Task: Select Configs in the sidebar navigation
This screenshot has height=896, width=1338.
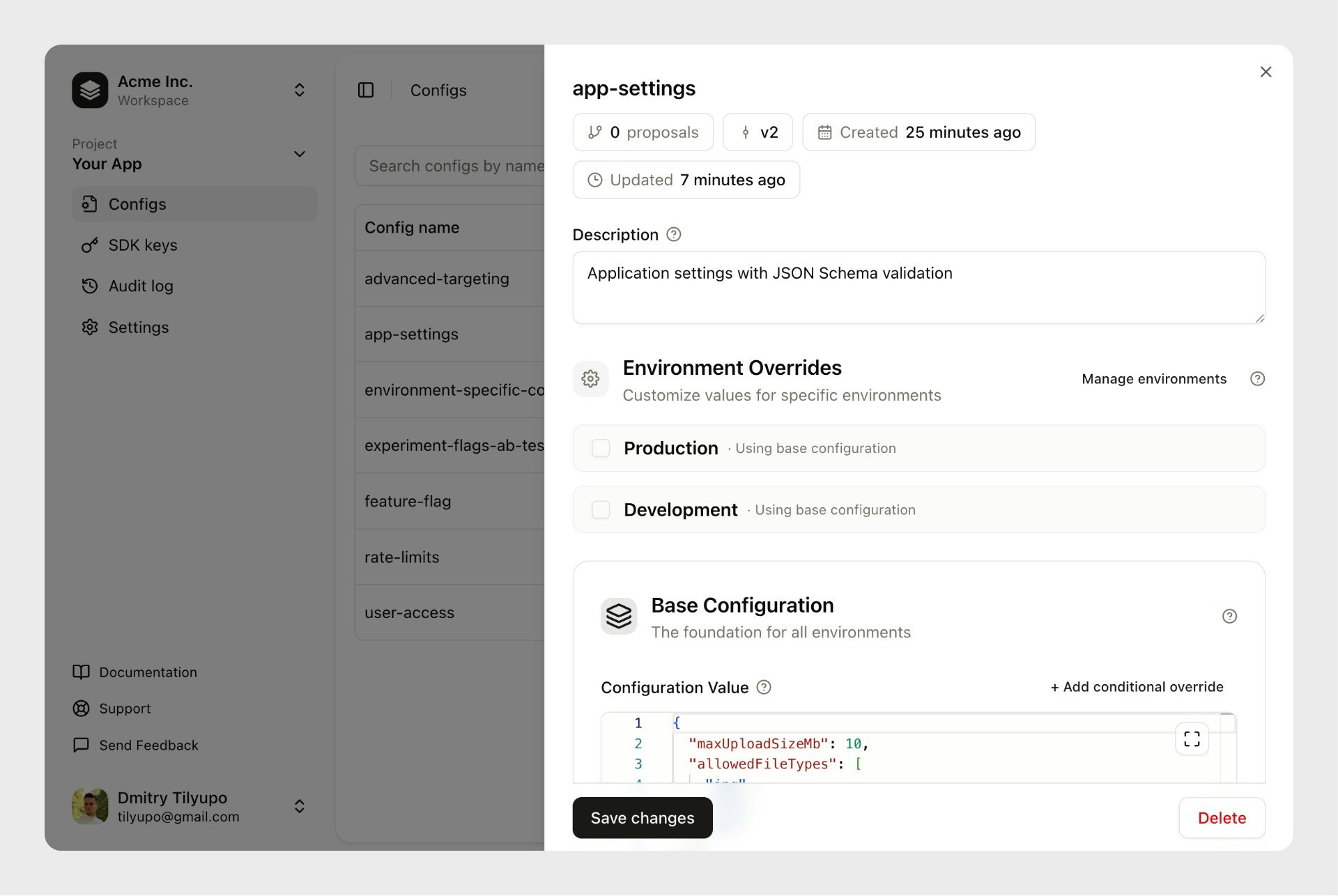Action: point(137,204)
